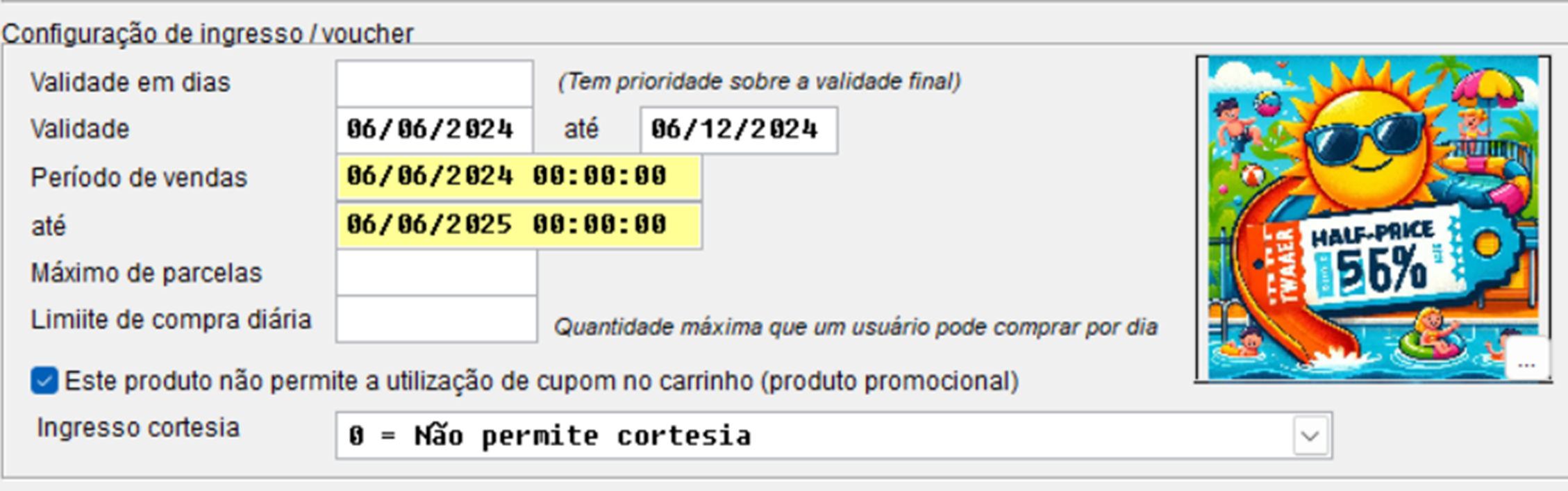This screenshot has height=491, width=1568.
Task: Click the Período de vendas start datetime field
Action: (518, 177)
